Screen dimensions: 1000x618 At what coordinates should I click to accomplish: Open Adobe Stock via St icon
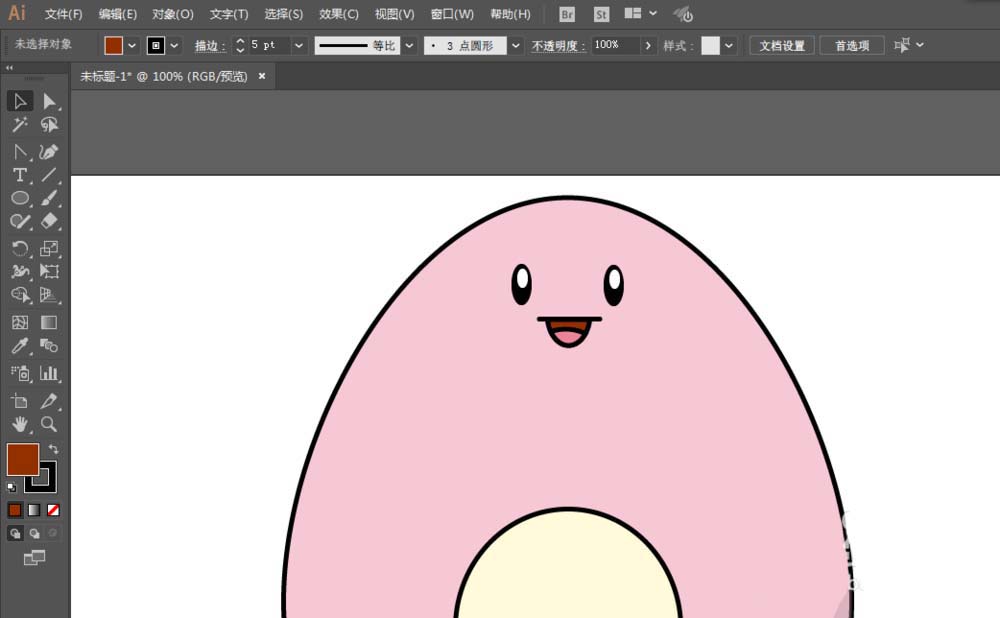pos(601,14)
